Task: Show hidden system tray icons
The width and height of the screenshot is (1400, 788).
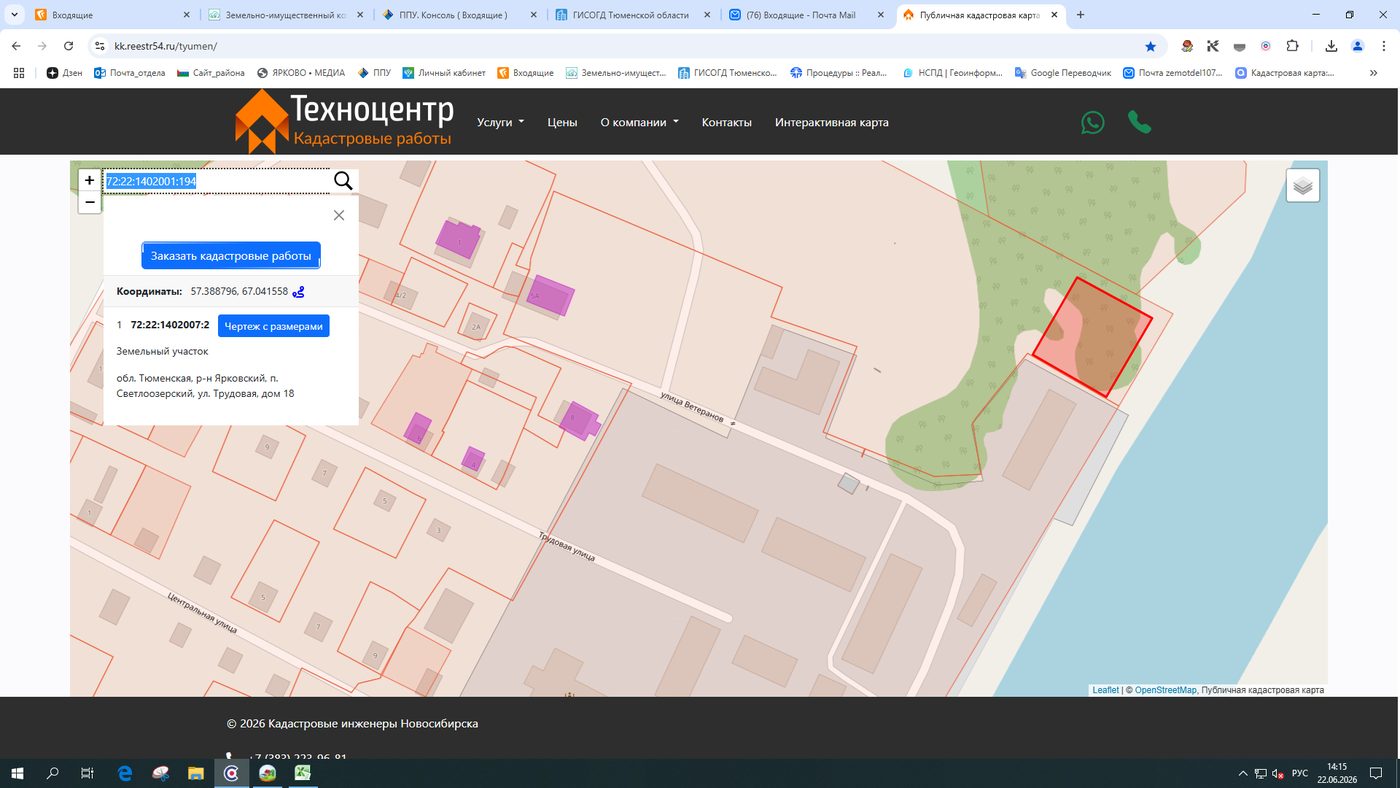Action: tap(1243, 773)
